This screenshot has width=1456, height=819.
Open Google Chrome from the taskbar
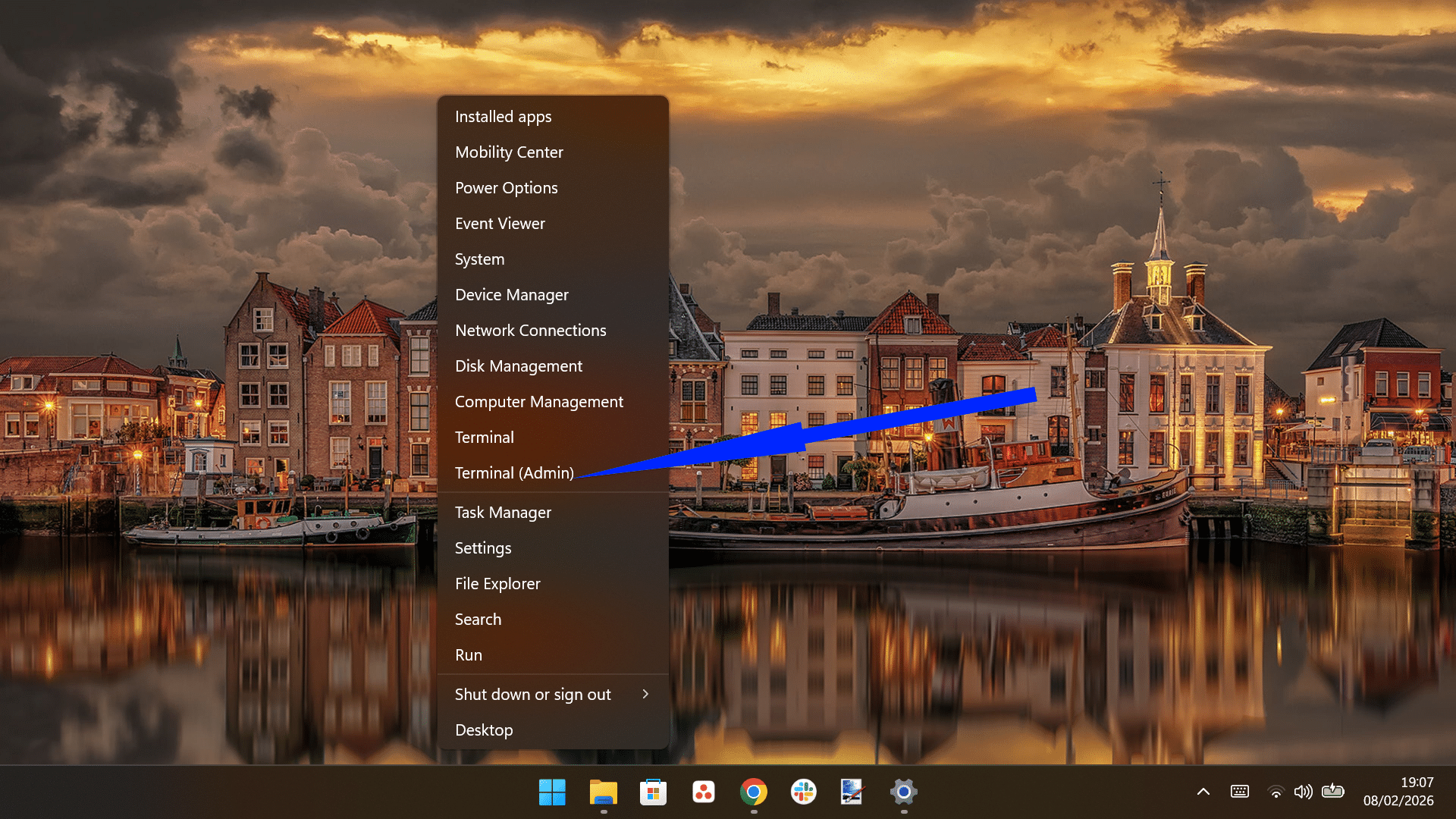(752, 791)
